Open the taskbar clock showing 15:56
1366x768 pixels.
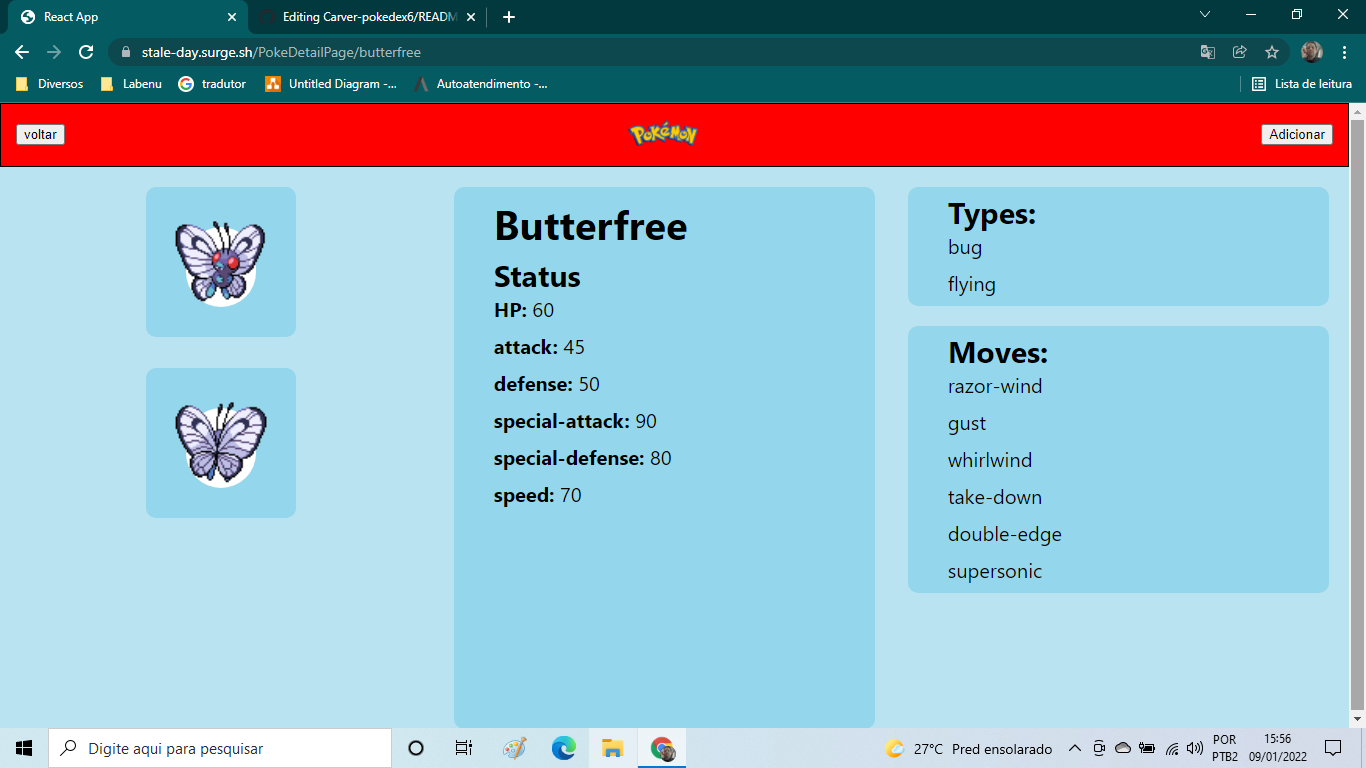point(1277,748)
